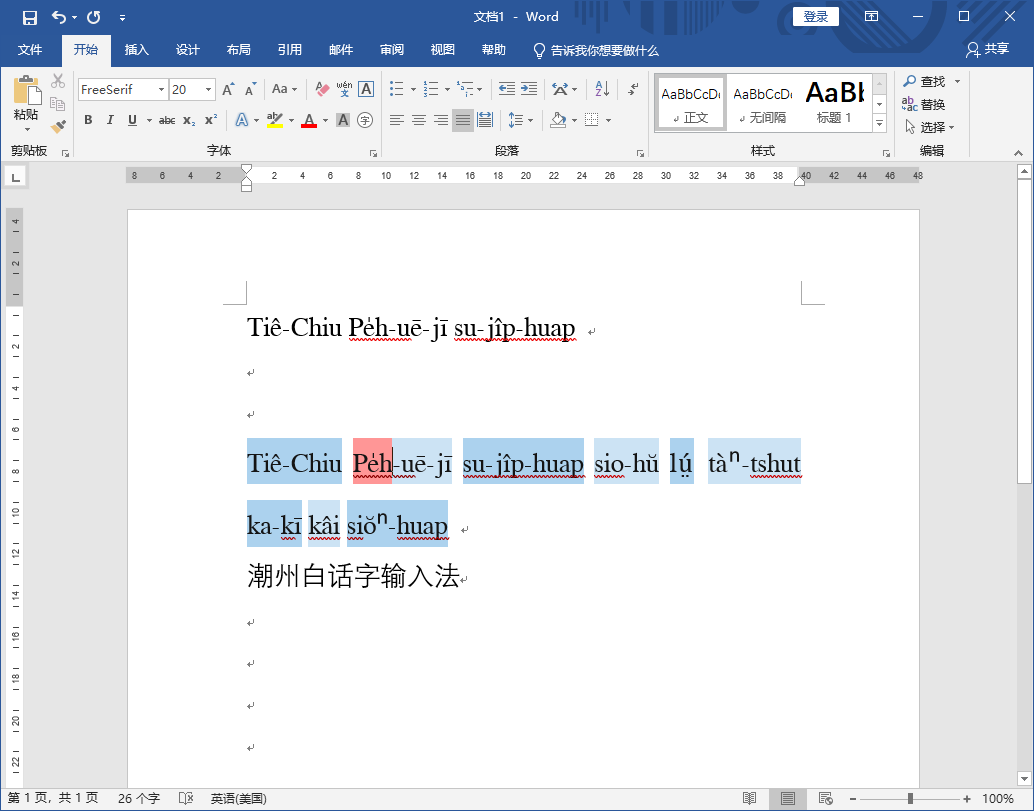The image size is (1034, 811).
Task: Clear all formatting with the eraser icon
Action: coord(322,89)
